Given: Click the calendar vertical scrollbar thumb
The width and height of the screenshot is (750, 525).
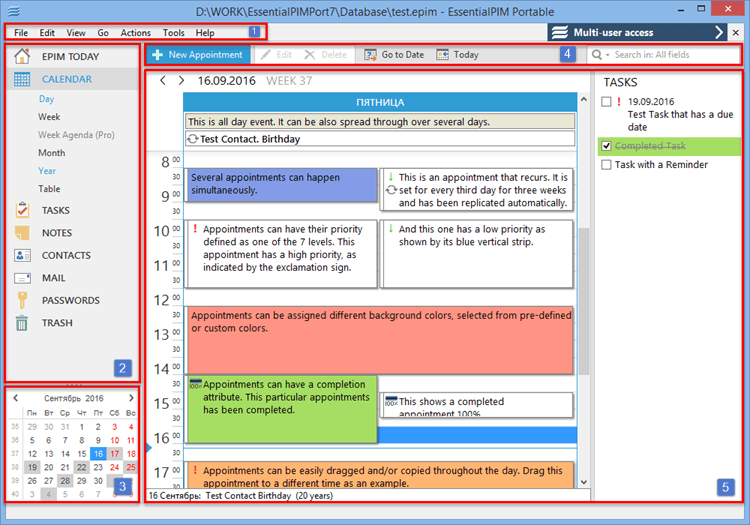Looking at the screenshot, I should pyautogui.click(x=584, y=301).
